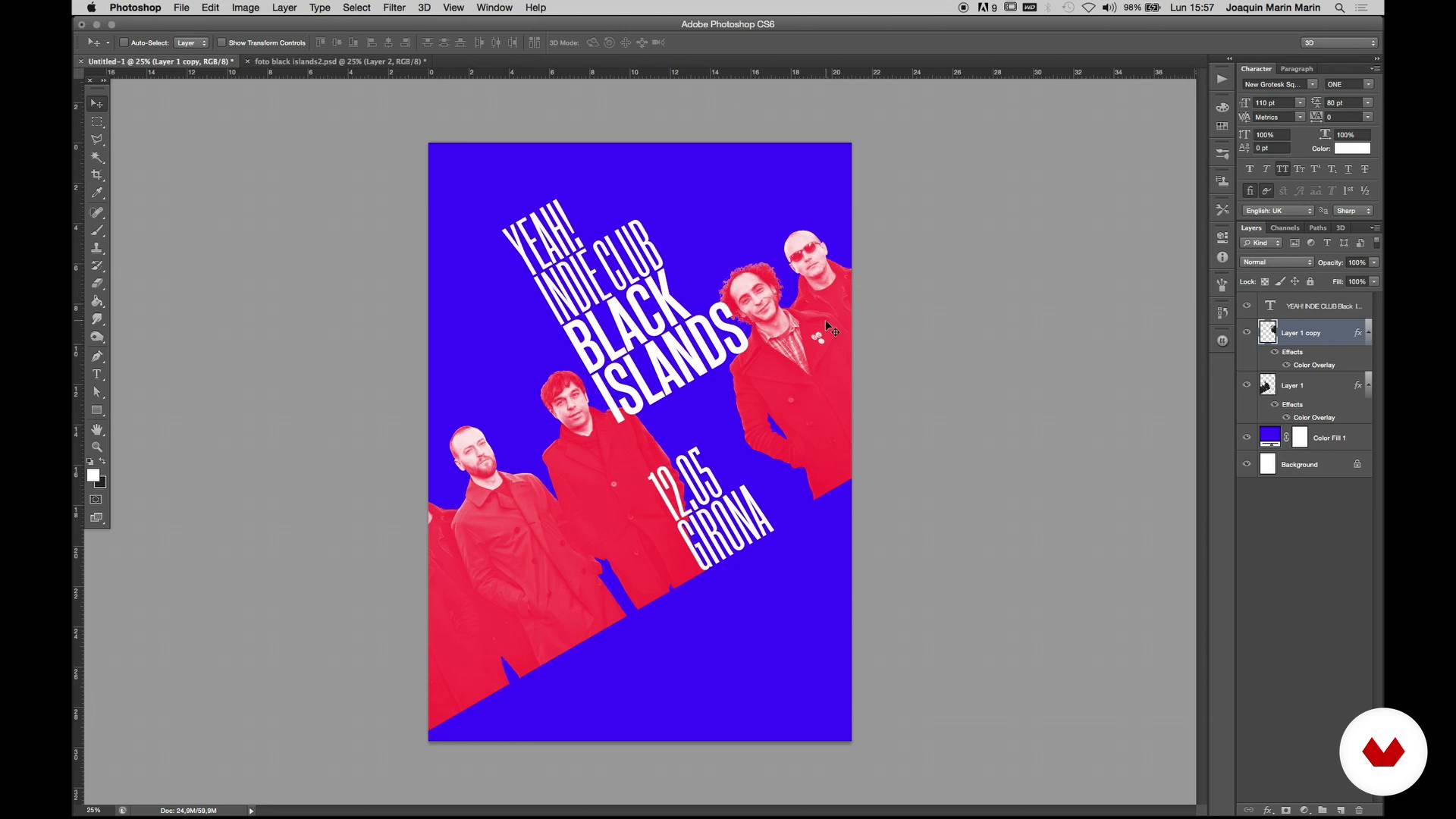Click the layer style fx icon at panel bottom
1456x819 pixels.
click(1267, 810)
